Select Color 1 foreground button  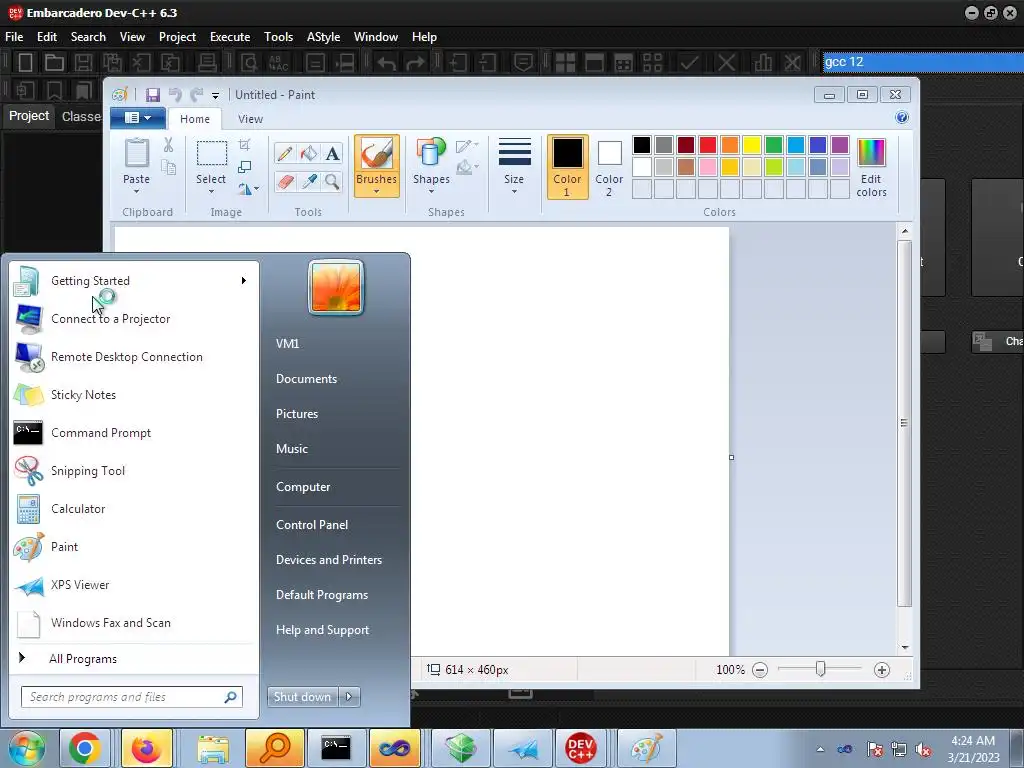pos(567,167)
